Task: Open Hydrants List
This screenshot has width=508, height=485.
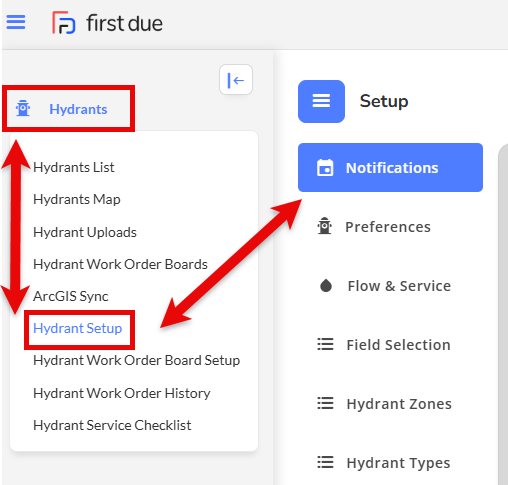Action: pyautogui.click(x=74, y=167)
